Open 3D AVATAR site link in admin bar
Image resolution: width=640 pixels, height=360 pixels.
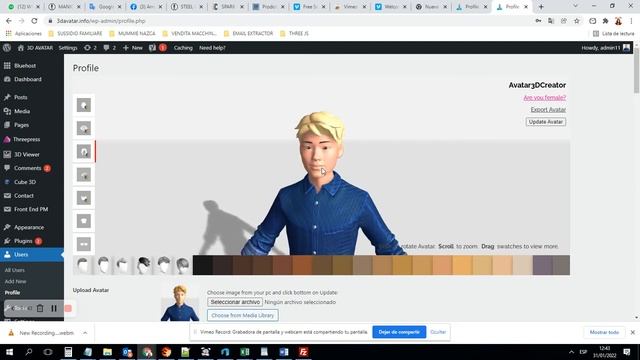coord(35,48)
